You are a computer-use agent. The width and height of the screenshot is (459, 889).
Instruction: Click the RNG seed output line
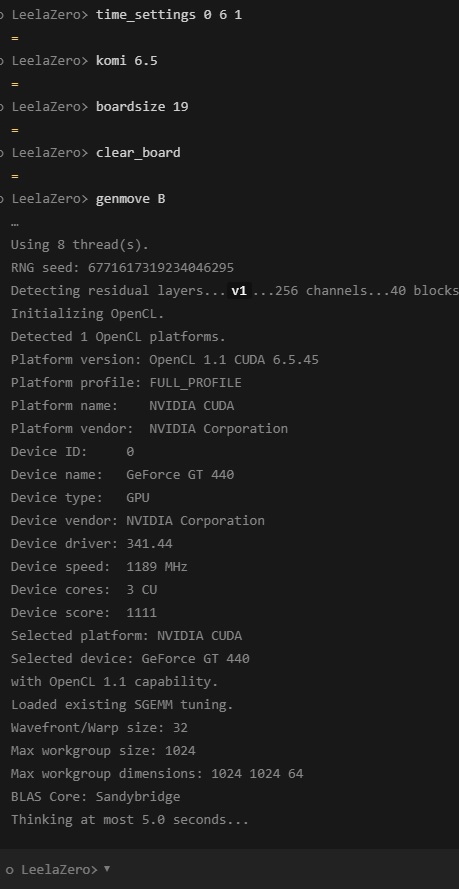[x=122, y=268]
